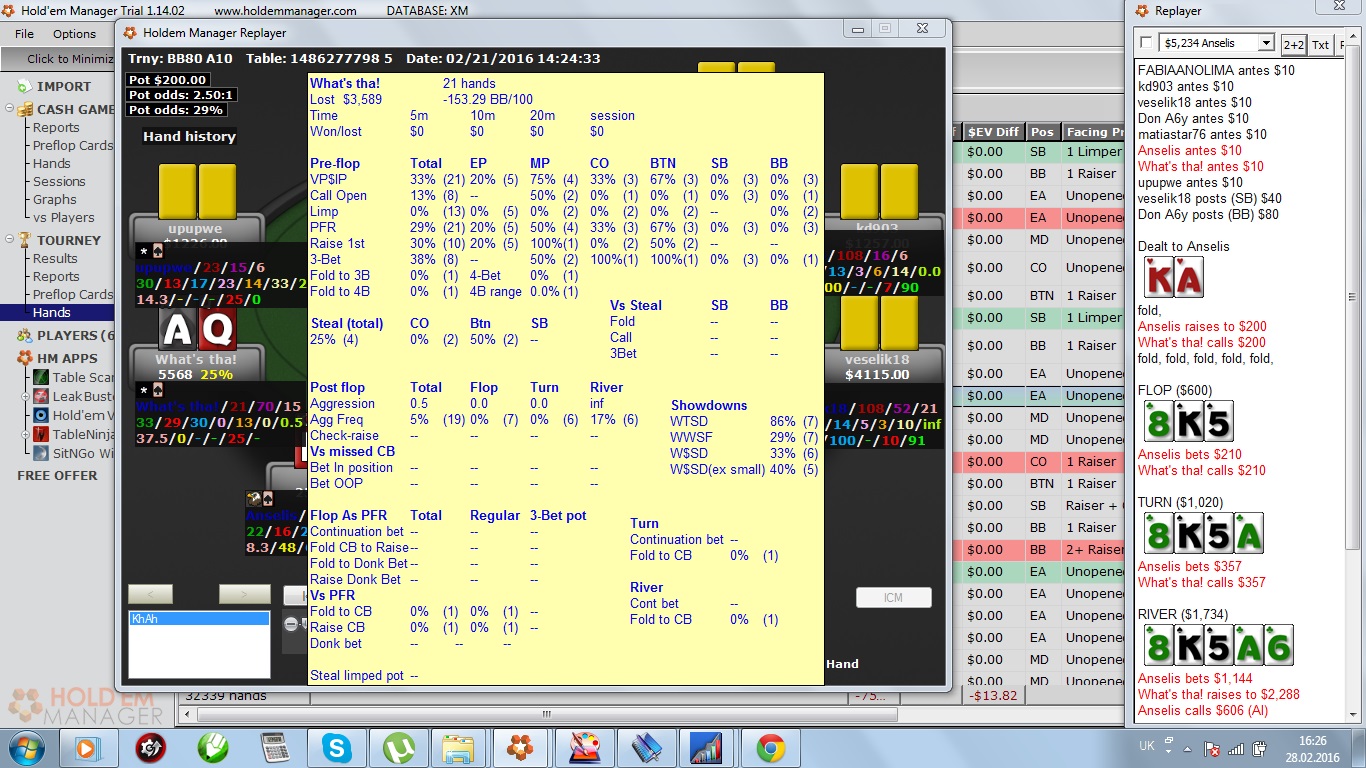The image size is (1366, 768).
Task: Click the ICM button in replayer
Action: coord(893,597)
